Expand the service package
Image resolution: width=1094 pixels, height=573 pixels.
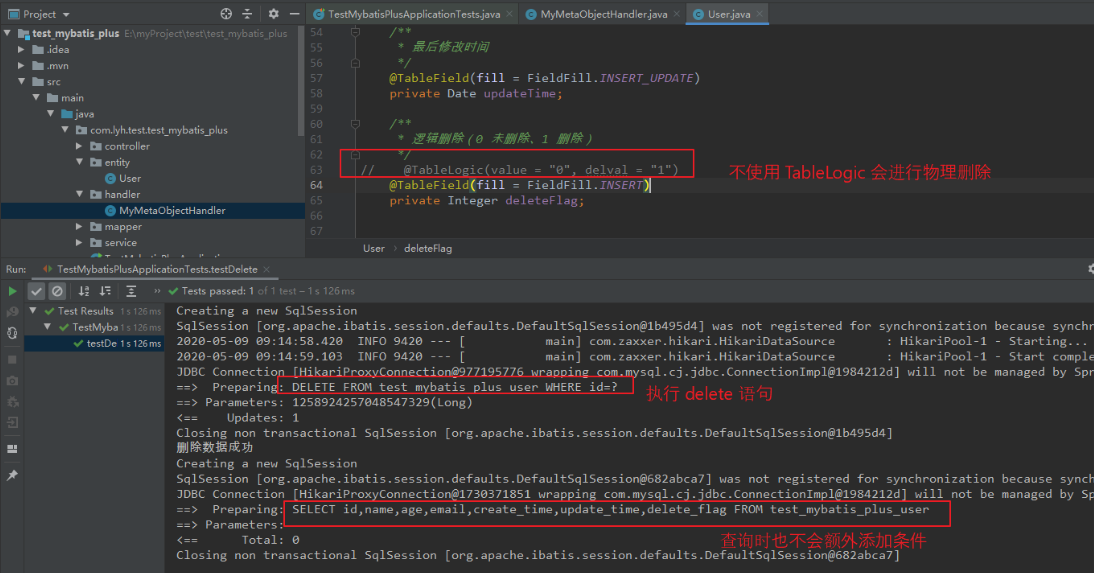pyautogui.click(x=79, y=242)
